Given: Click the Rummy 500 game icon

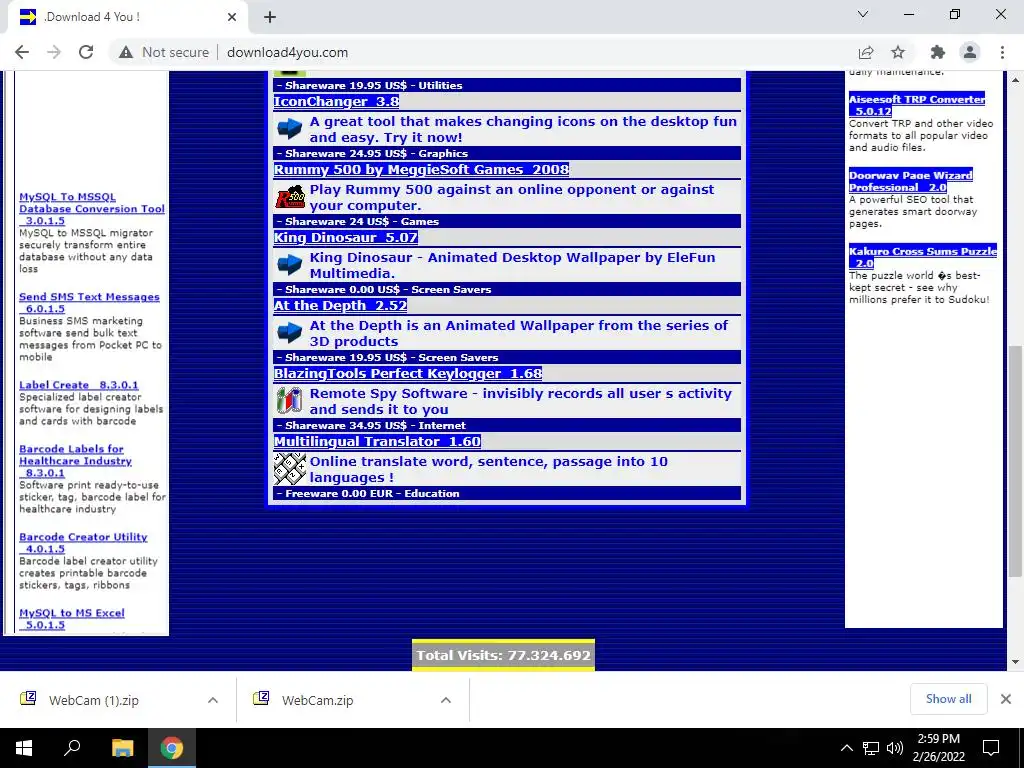Looking at the screenshot, I should (289, 197).
